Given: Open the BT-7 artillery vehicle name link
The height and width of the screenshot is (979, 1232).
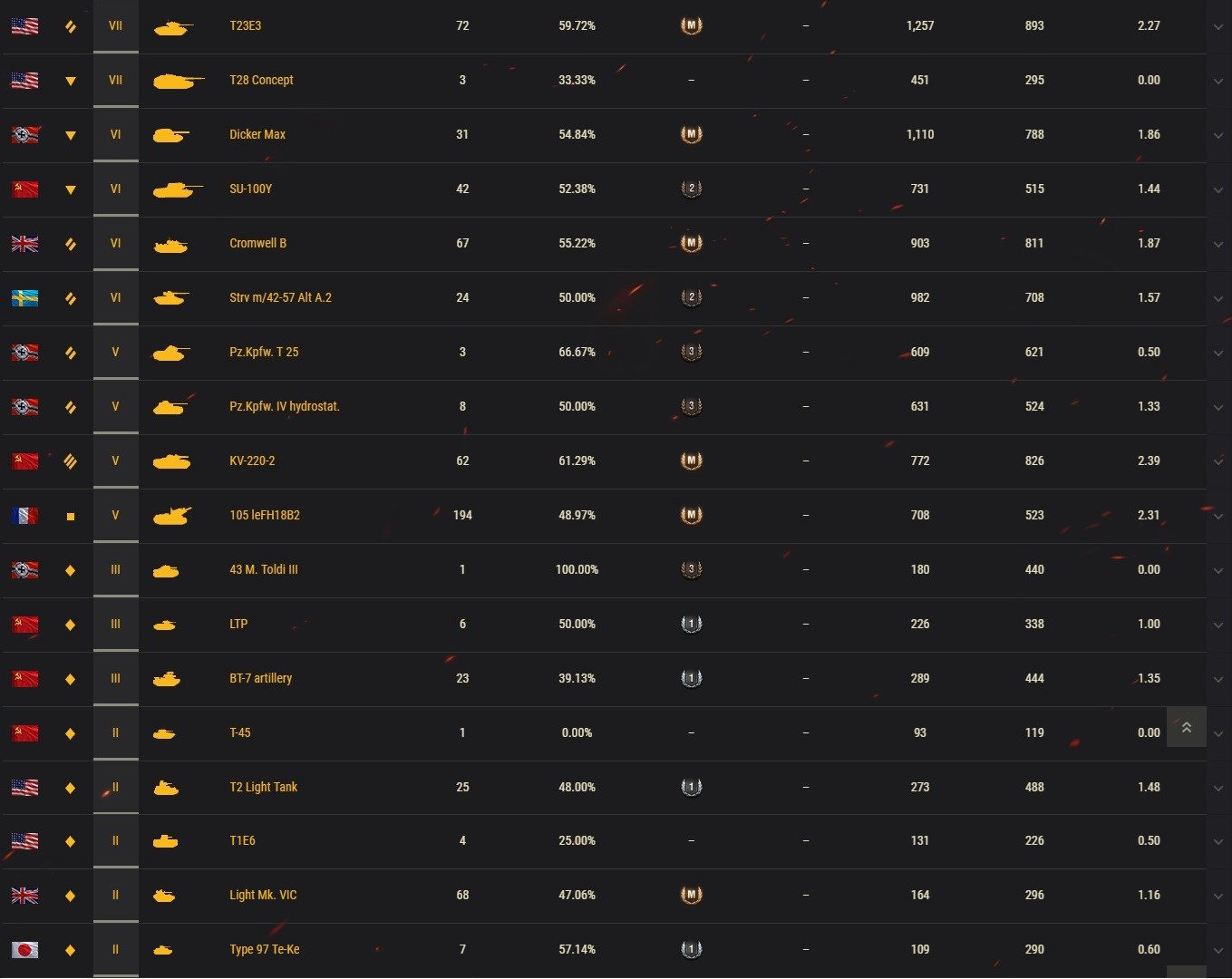Looking at the screenshot, I should 260,678.
